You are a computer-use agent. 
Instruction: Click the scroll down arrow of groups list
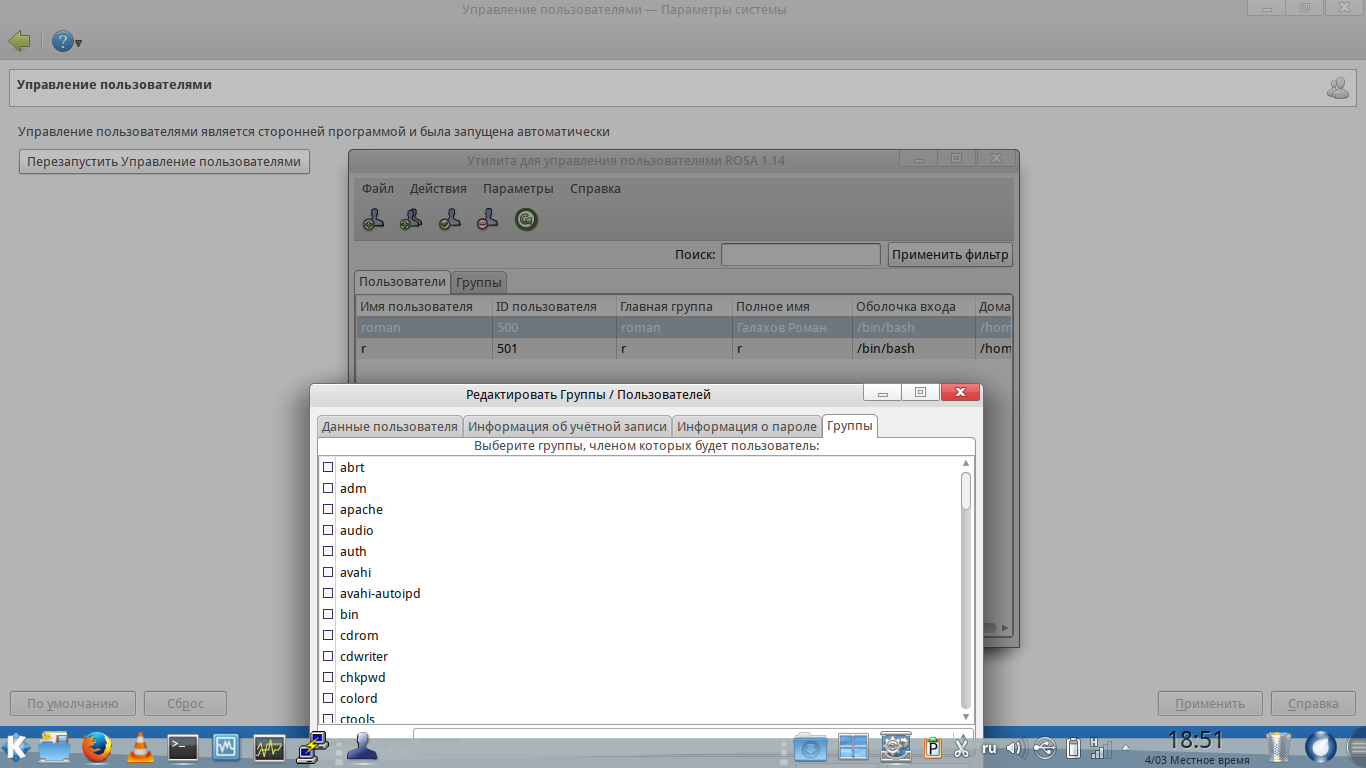966,716
